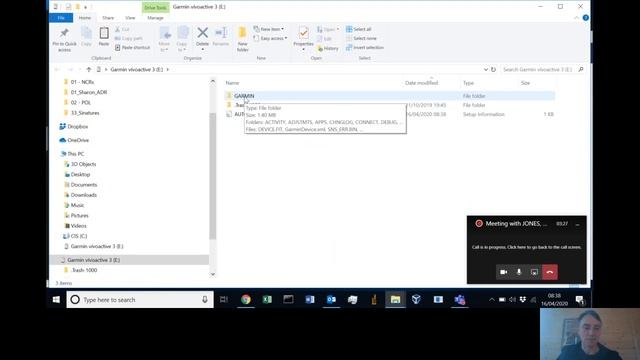The height and width of the screenshot is (360, 640).
Task: Click the Copy icon in Clipboard group
Action: pos(86,36)
